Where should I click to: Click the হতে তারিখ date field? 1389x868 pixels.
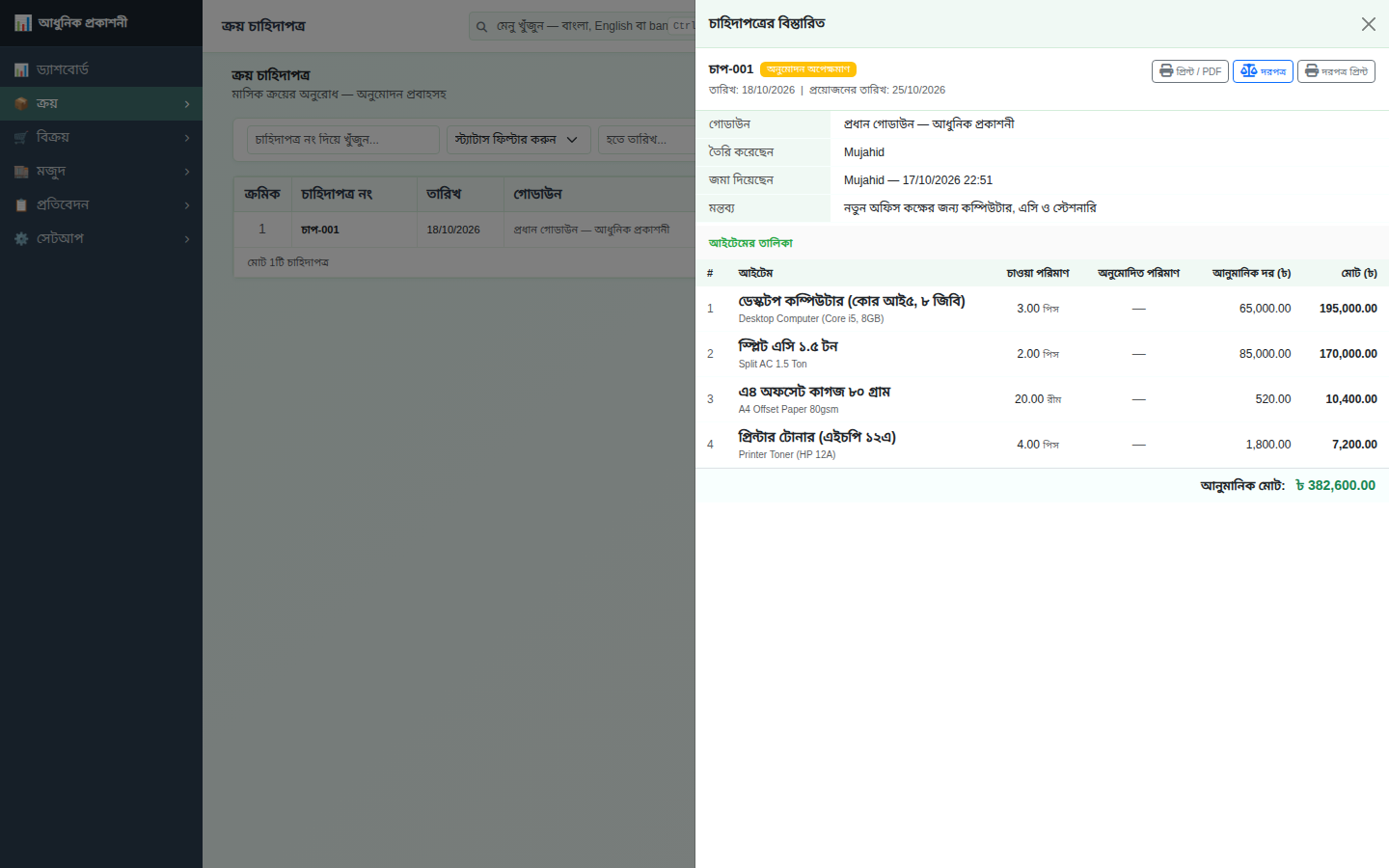(x=646, y=140)
